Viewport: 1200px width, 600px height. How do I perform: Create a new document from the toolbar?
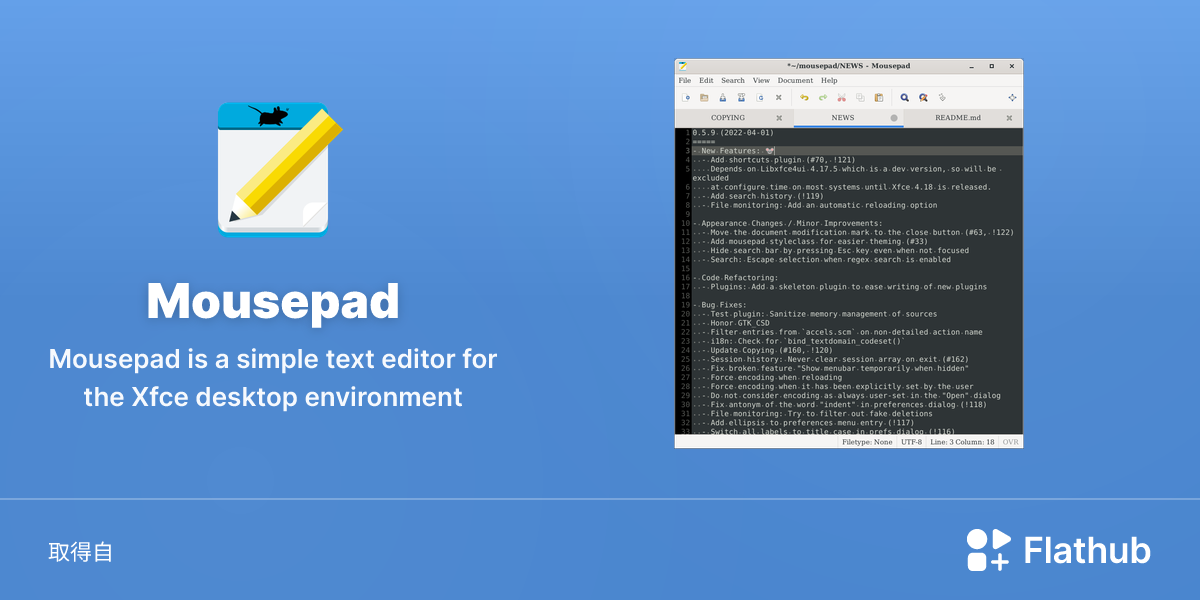(686, 98)
